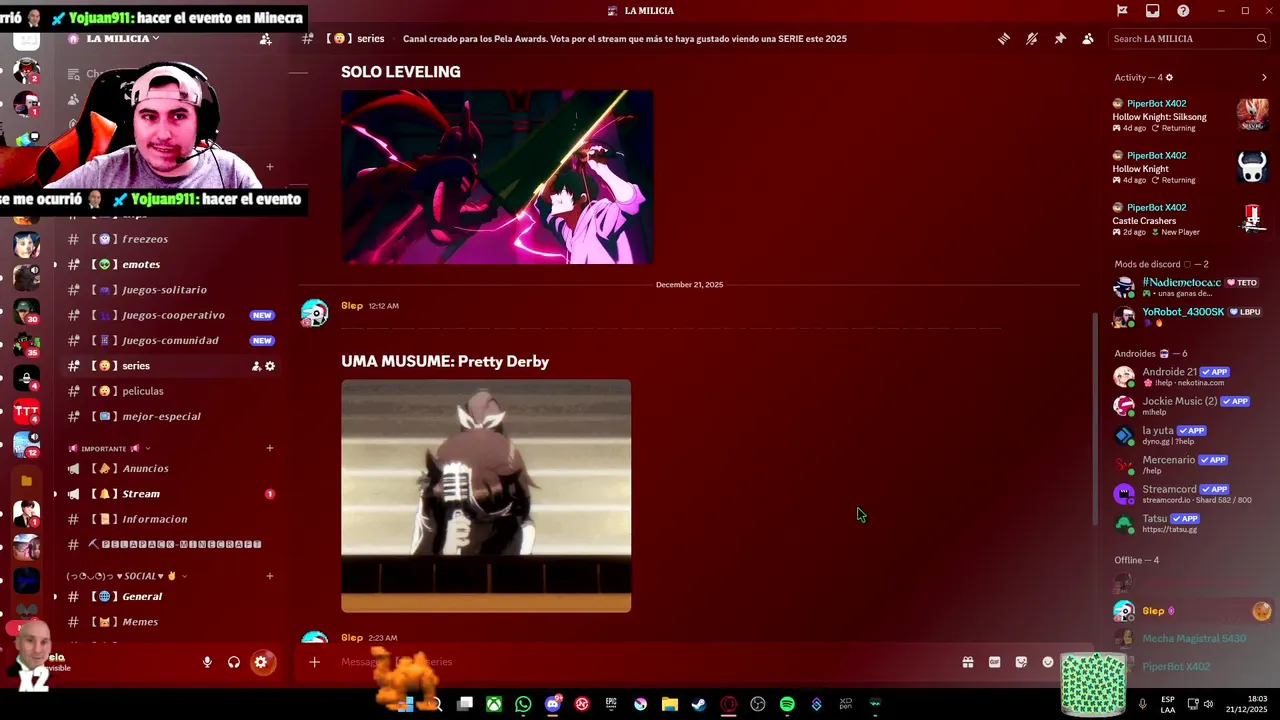The height and width of the screenshot is (720, 1280).
Task: Open the Stream channel
Action: click(x=170, y=494)
